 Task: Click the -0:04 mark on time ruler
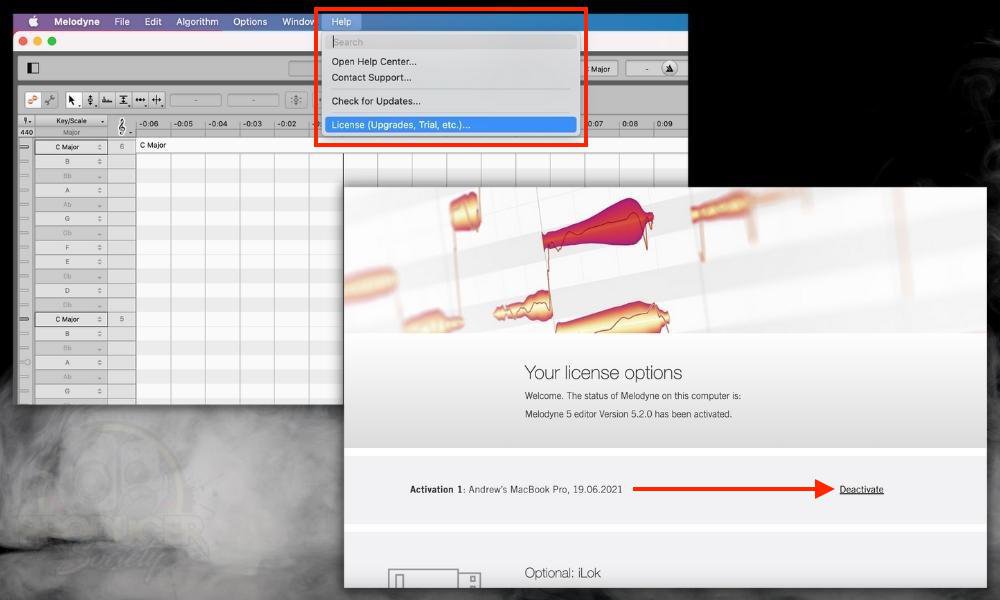(217, 124)
